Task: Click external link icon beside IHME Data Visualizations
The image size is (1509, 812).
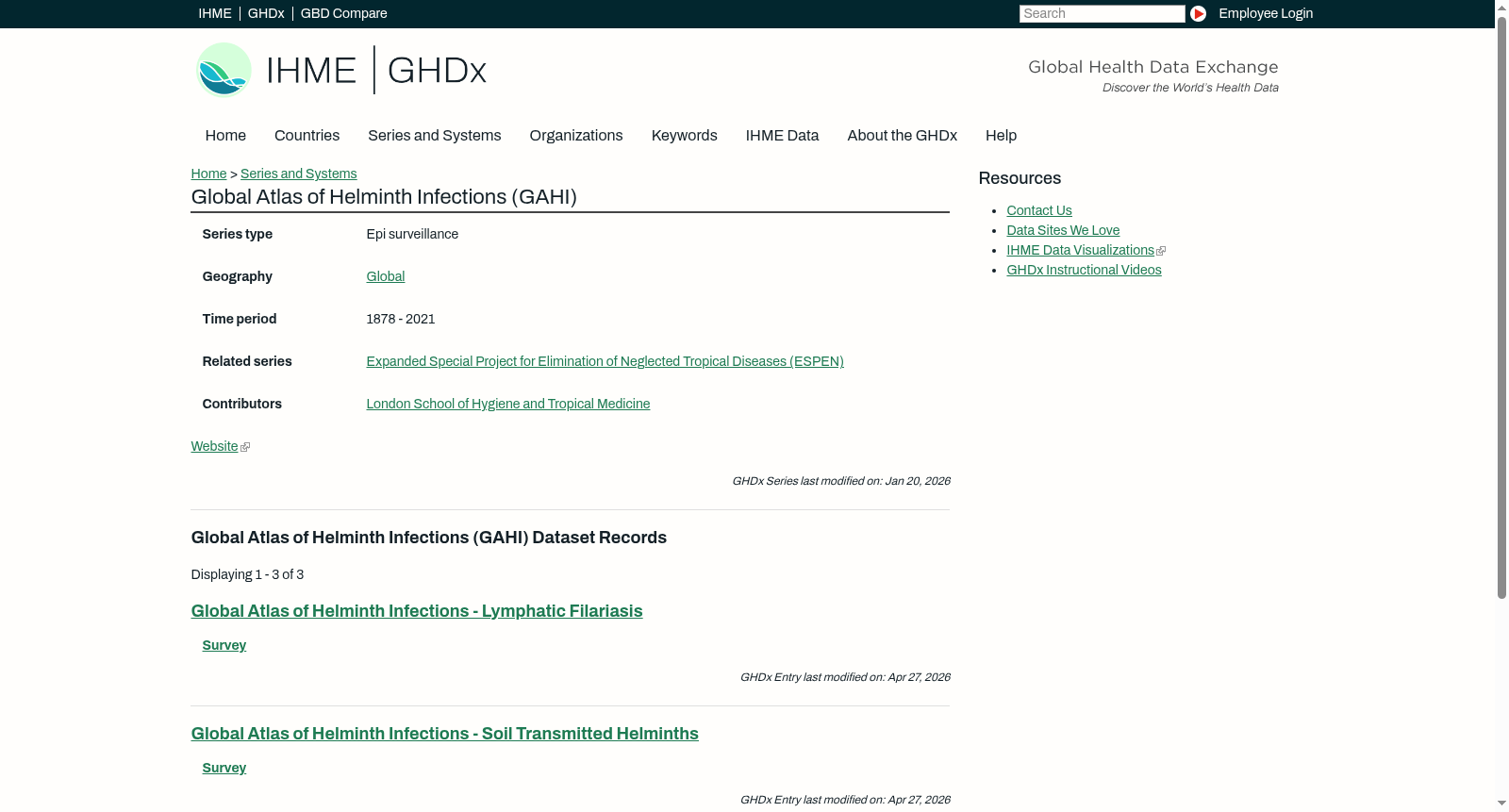Action: pyautogui.click(x=1161, y=251)
